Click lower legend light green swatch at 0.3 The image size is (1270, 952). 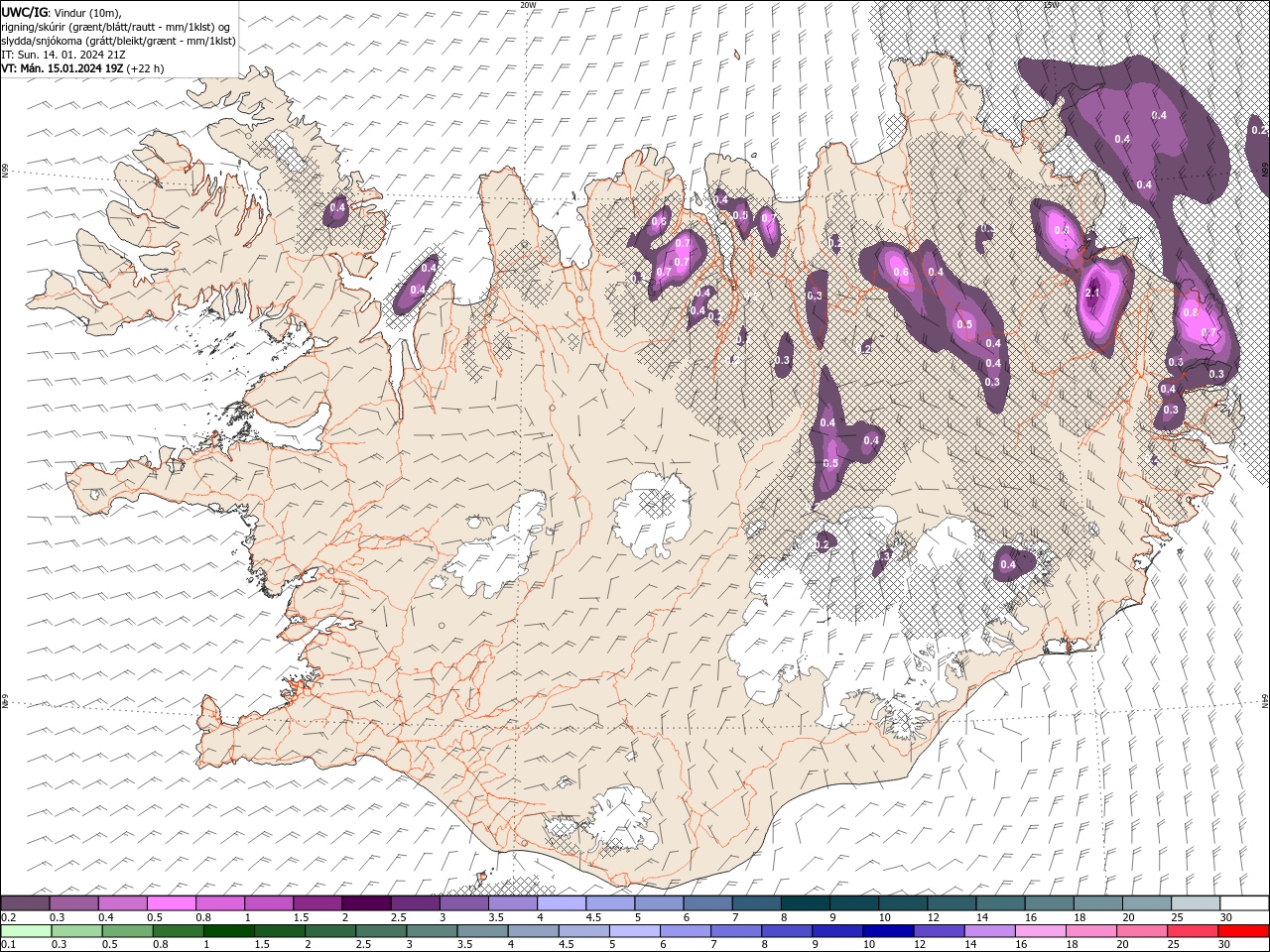click(x=74, y=931)
